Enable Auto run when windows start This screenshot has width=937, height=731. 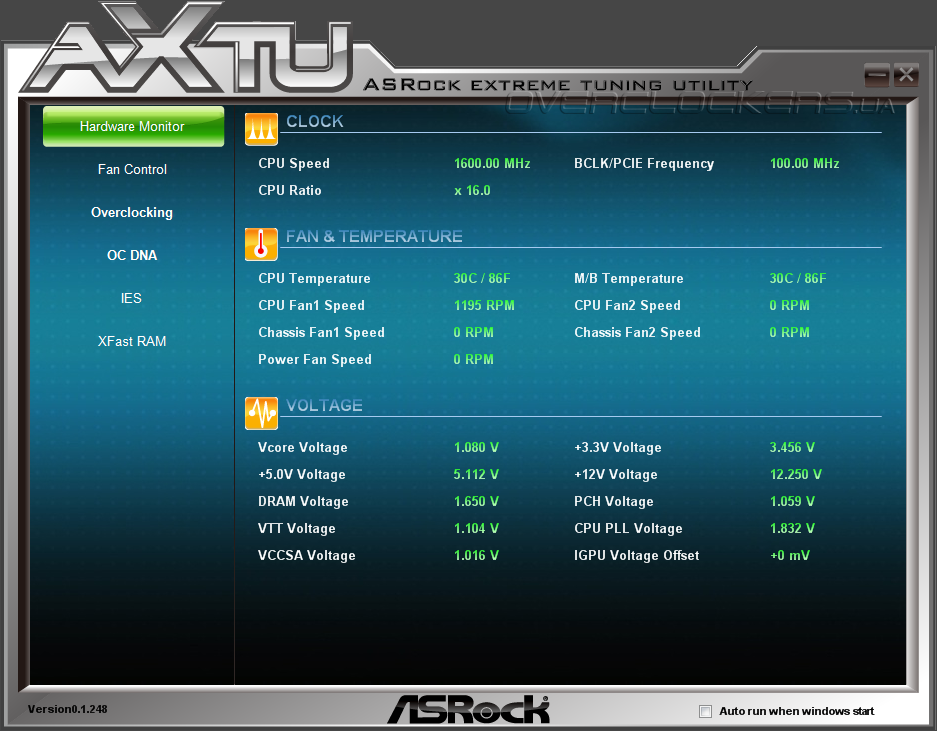(705, 711)
